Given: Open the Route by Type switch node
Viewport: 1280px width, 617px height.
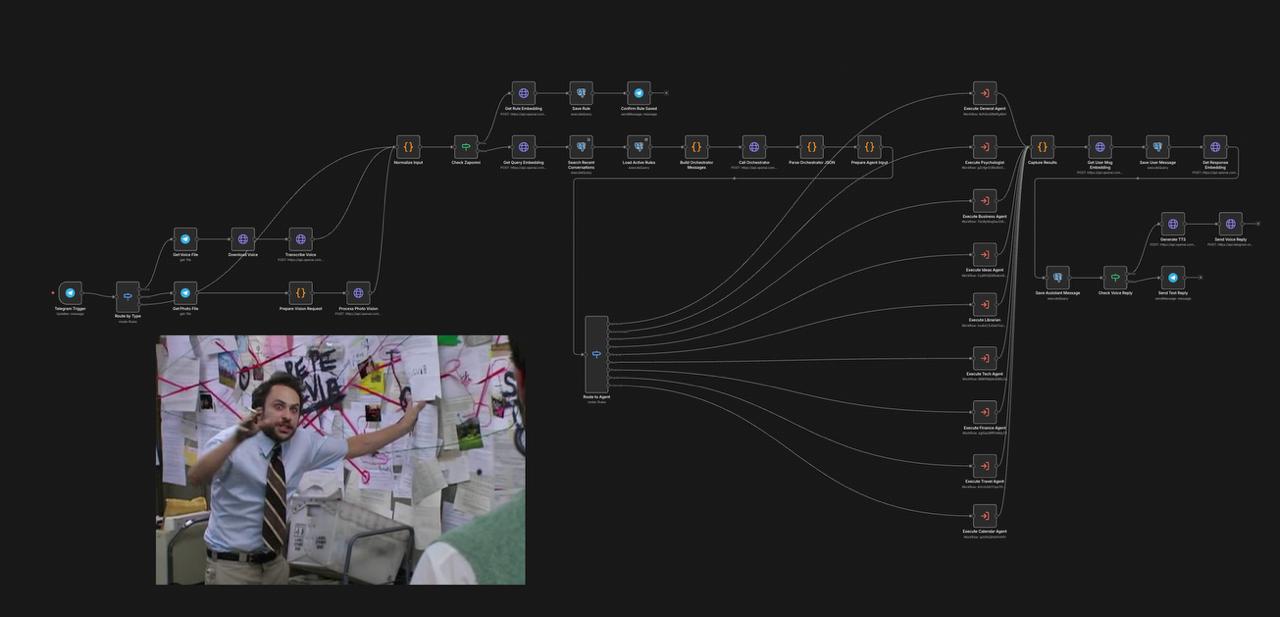Looking at the screenshot, I should (127, 296).
